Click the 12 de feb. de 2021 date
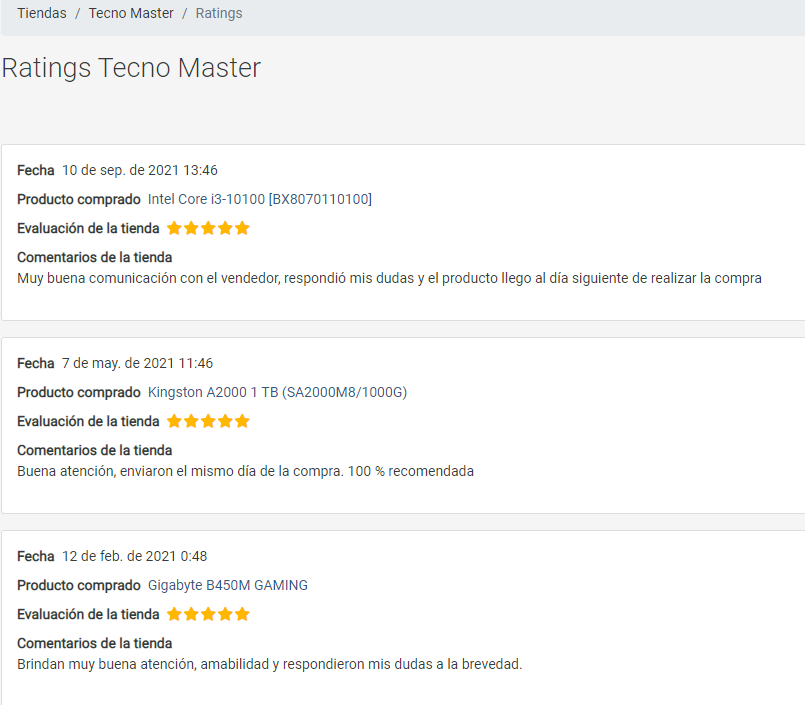 [135, 557]
